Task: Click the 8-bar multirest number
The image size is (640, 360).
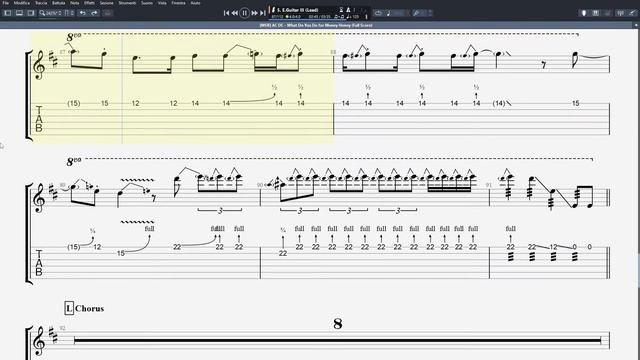Action: [x=338, y=324]
